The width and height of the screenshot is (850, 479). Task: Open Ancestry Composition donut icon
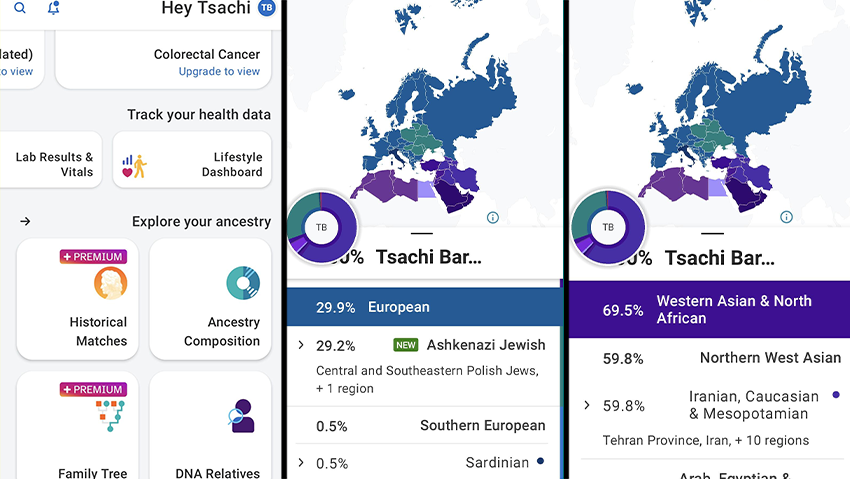tap(242, 284)
